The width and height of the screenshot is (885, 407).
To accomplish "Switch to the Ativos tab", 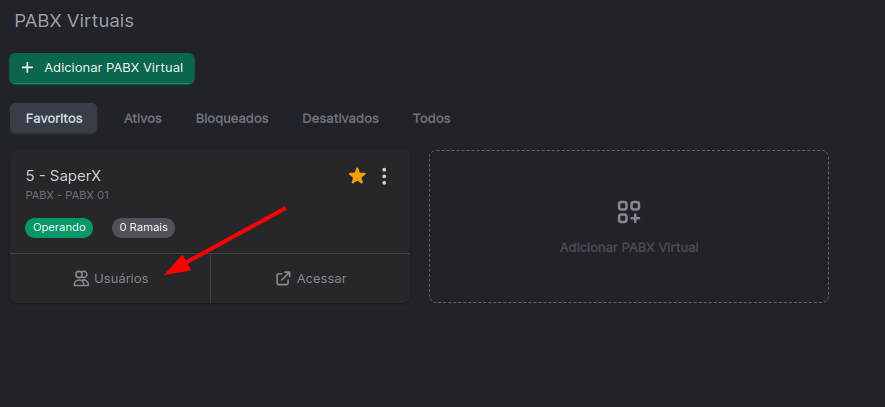I will [x=143, y=119].
